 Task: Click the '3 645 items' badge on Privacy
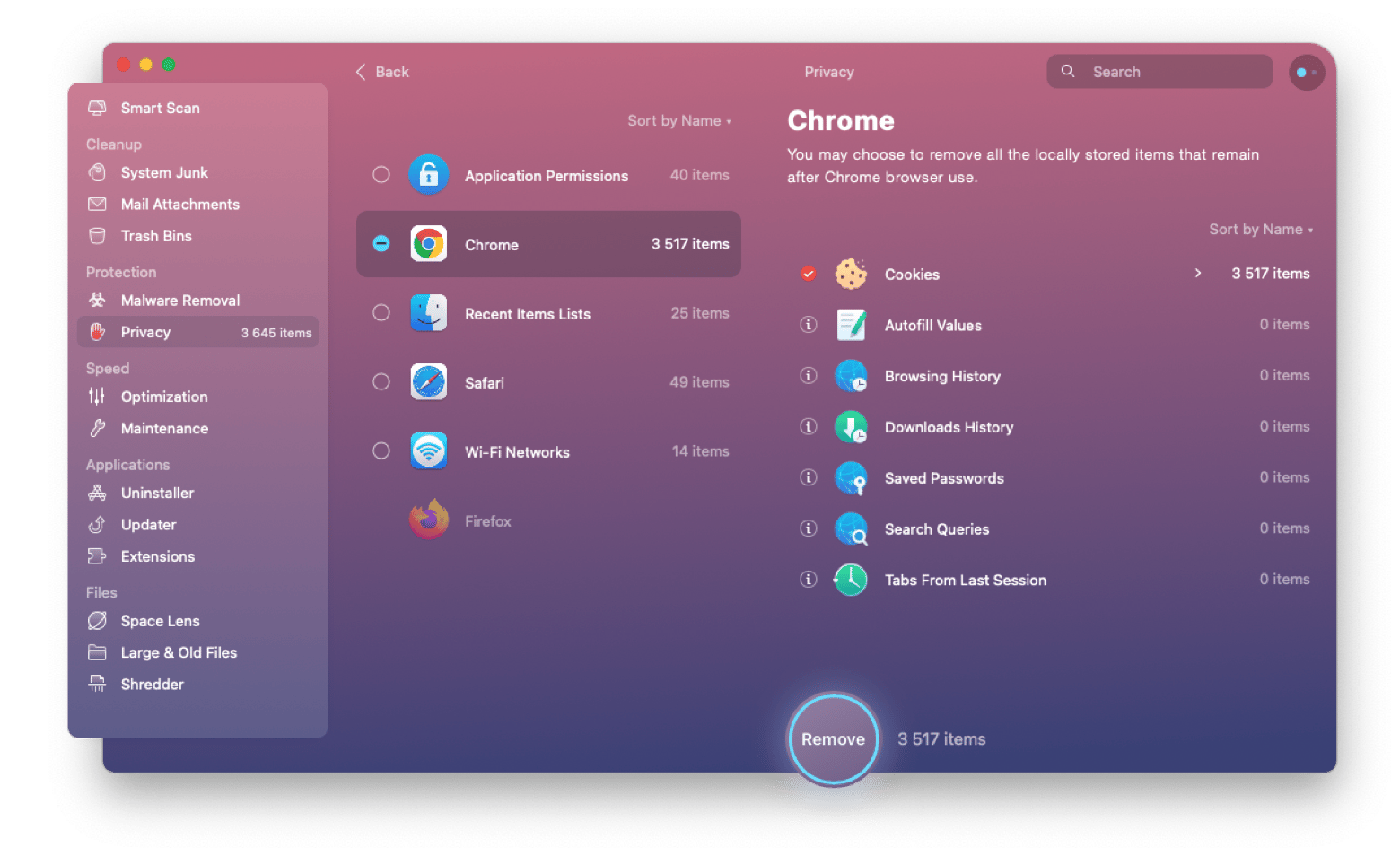[276, 333]
